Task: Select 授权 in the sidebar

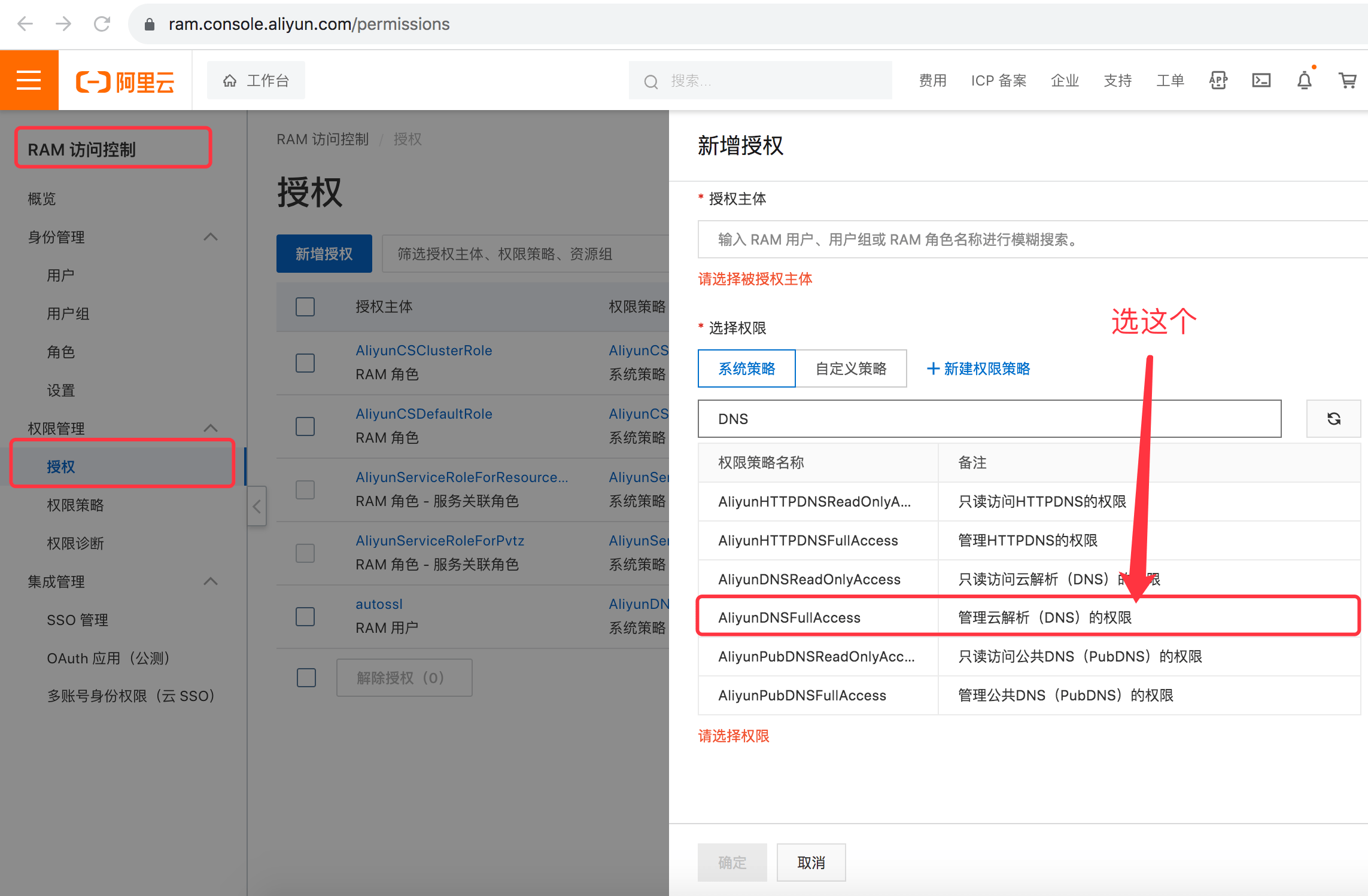Action: [x=61, y=467]
